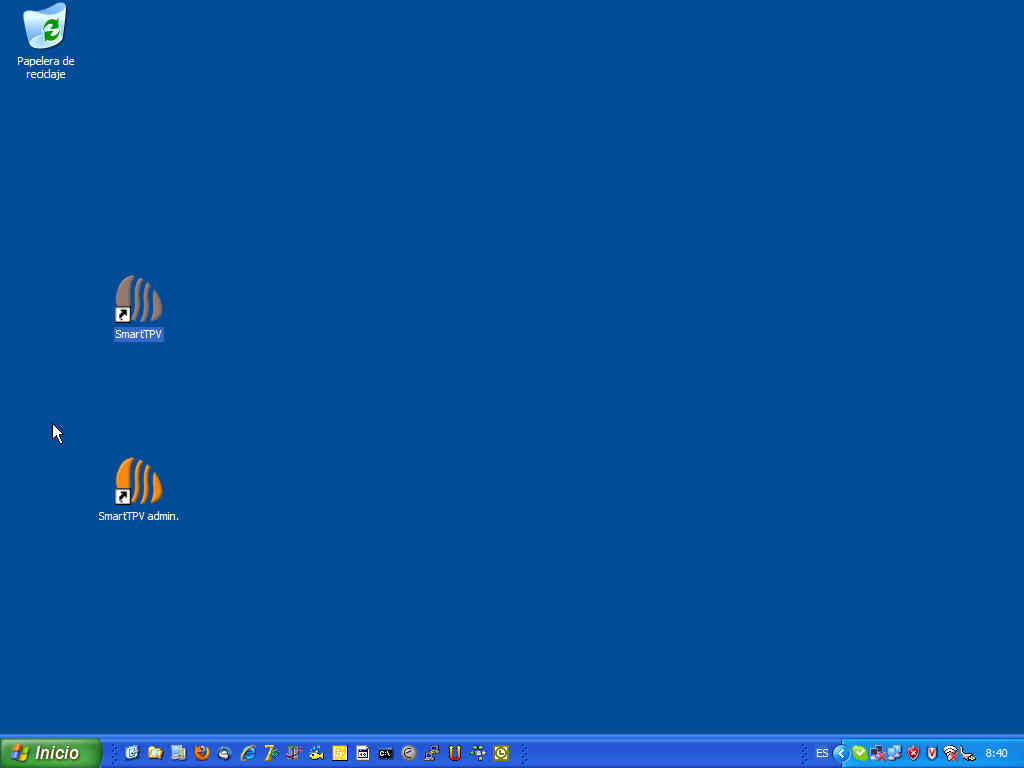Click the yellow fish quick launch icon
The image size is (1024, 768).
click(x=317, y=753)
